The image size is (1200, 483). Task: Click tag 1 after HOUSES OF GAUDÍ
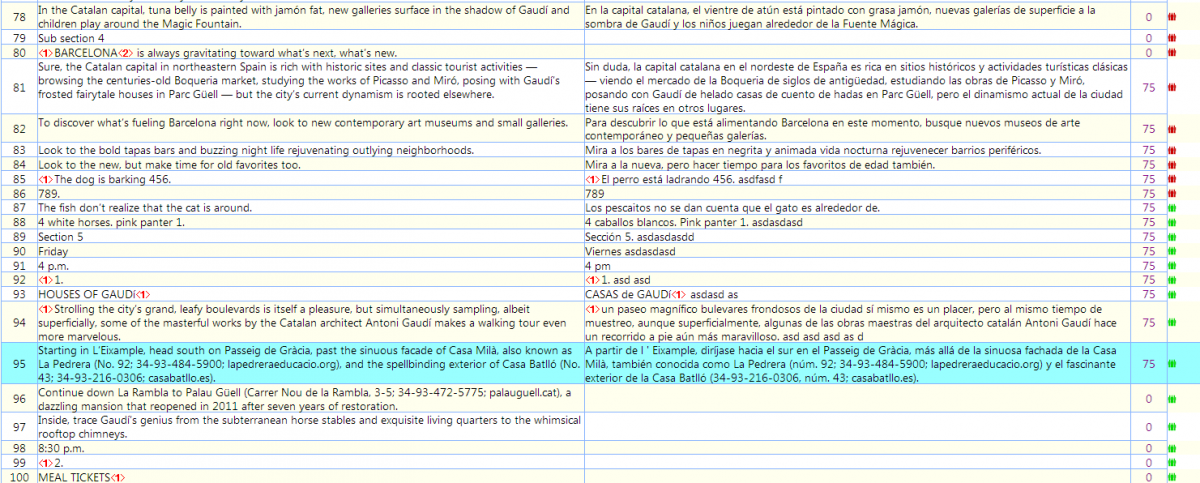point(143,295)
